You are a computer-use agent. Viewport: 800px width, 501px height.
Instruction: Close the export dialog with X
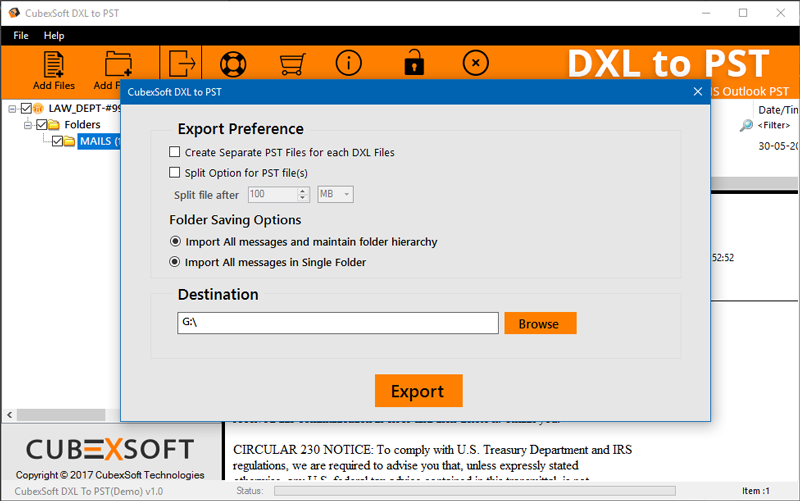(697, 92)
